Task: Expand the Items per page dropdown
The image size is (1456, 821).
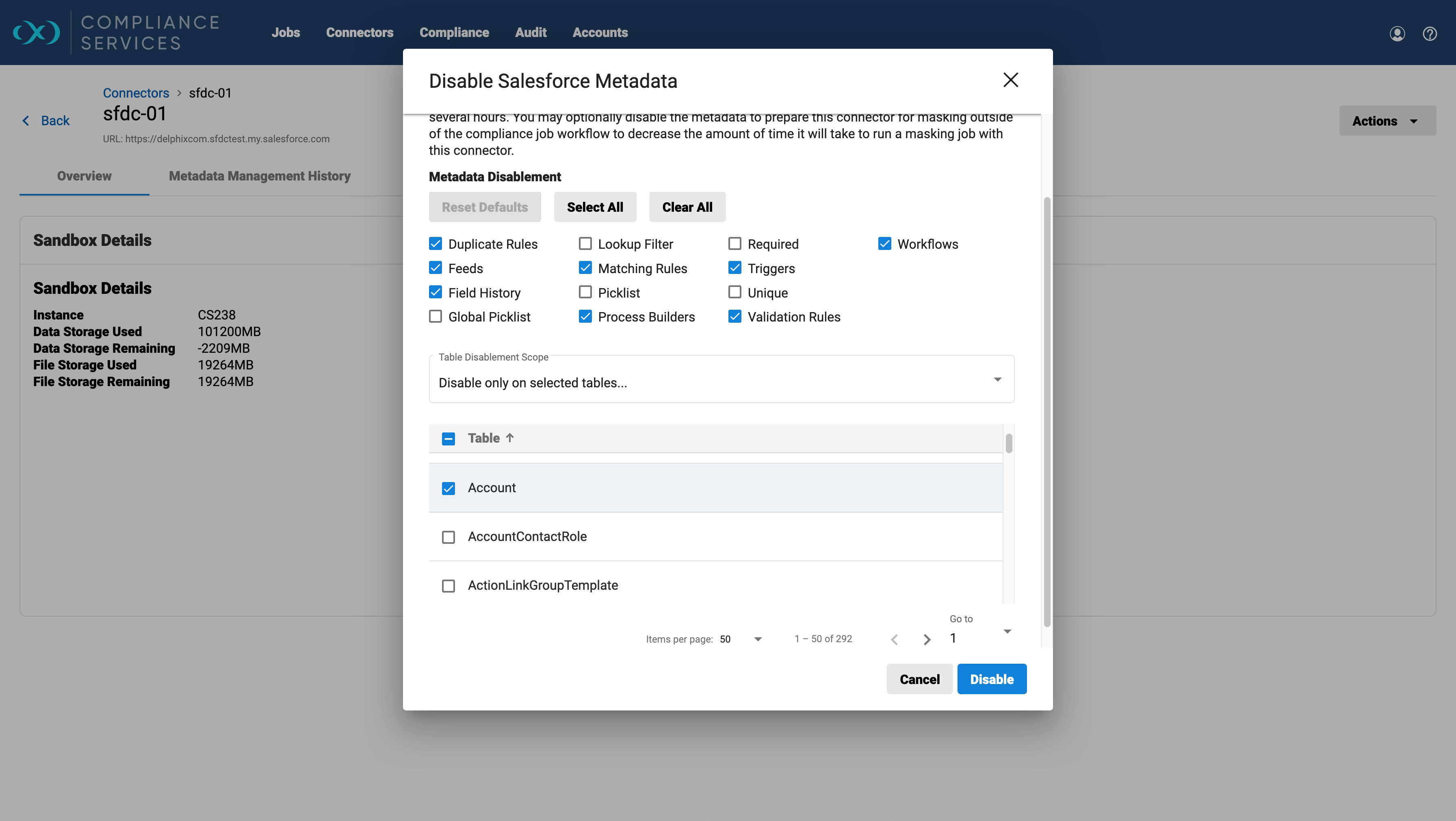Action: tap(757, 639)
